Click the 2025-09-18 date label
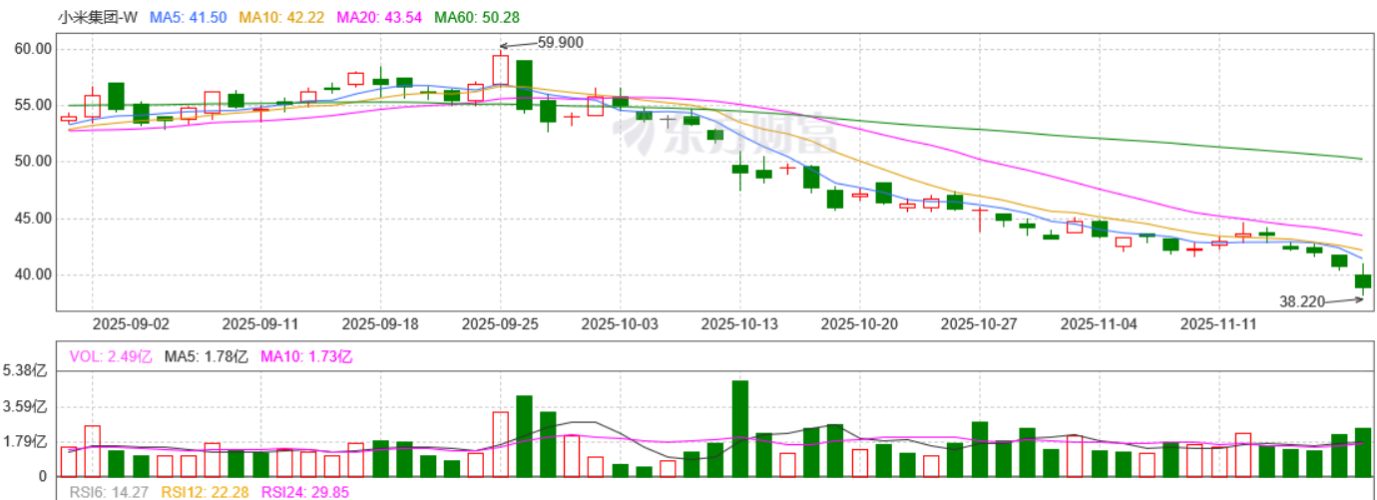The height and width of the screenshot is (500, 1377). tap(379, 324)
